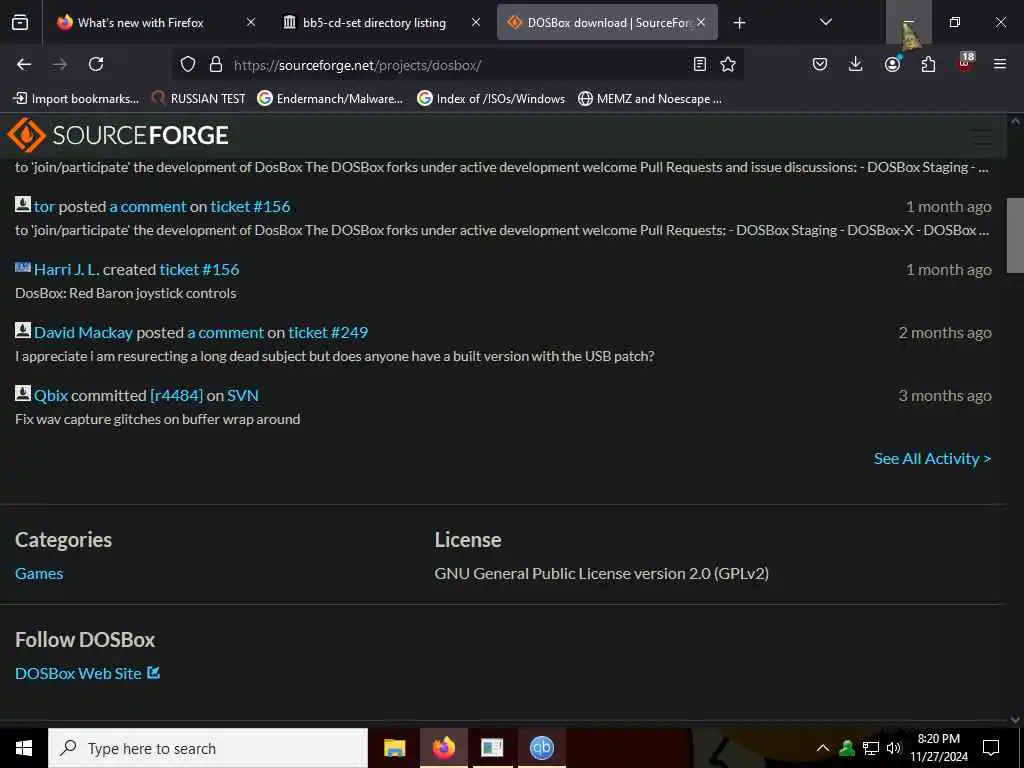Close DOSBox download SourceForge tab
Image resolution: width=1024 pixels, height=768 pixels.
pyautogui.click(x=701, y=22)
